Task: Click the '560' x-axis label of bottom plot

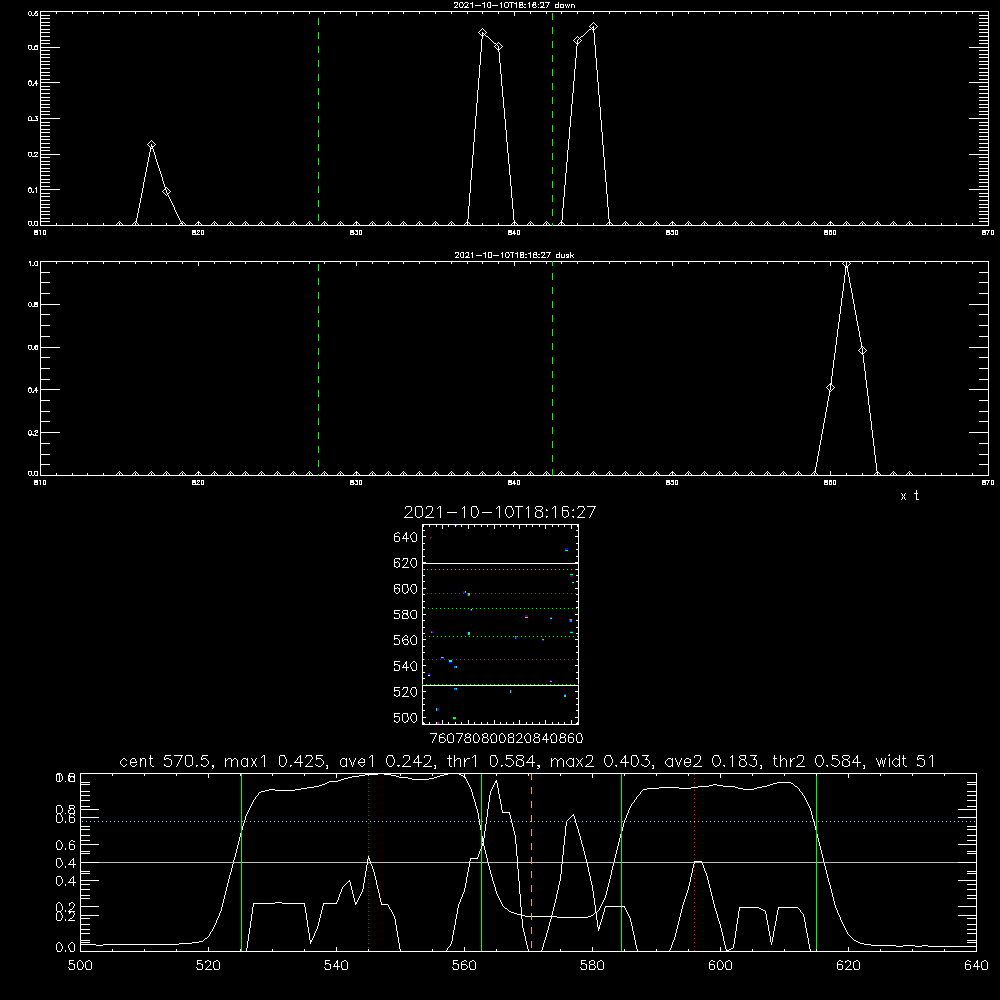Action: [x=464, y=966]
